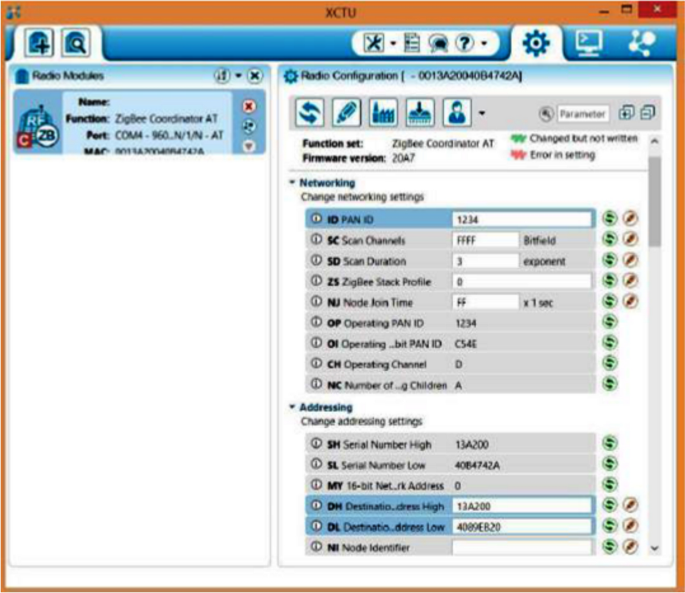Collapse the Networking section
This screenshot has width=685, height=593.
(292, 182)
